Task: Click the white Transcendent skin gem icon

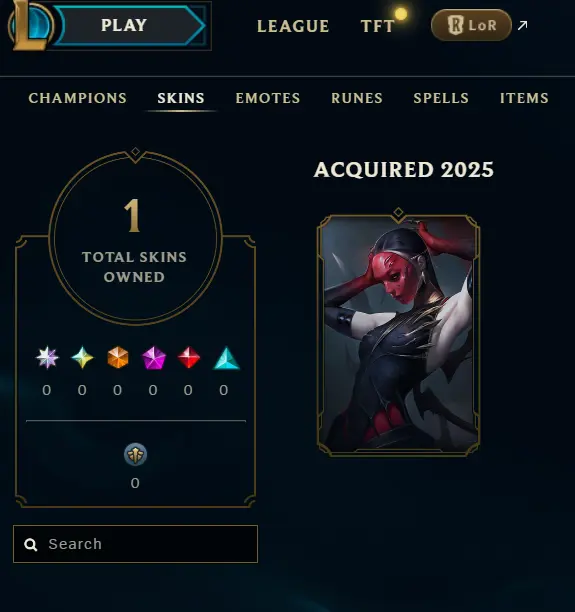Action: [x=47, y=358]
